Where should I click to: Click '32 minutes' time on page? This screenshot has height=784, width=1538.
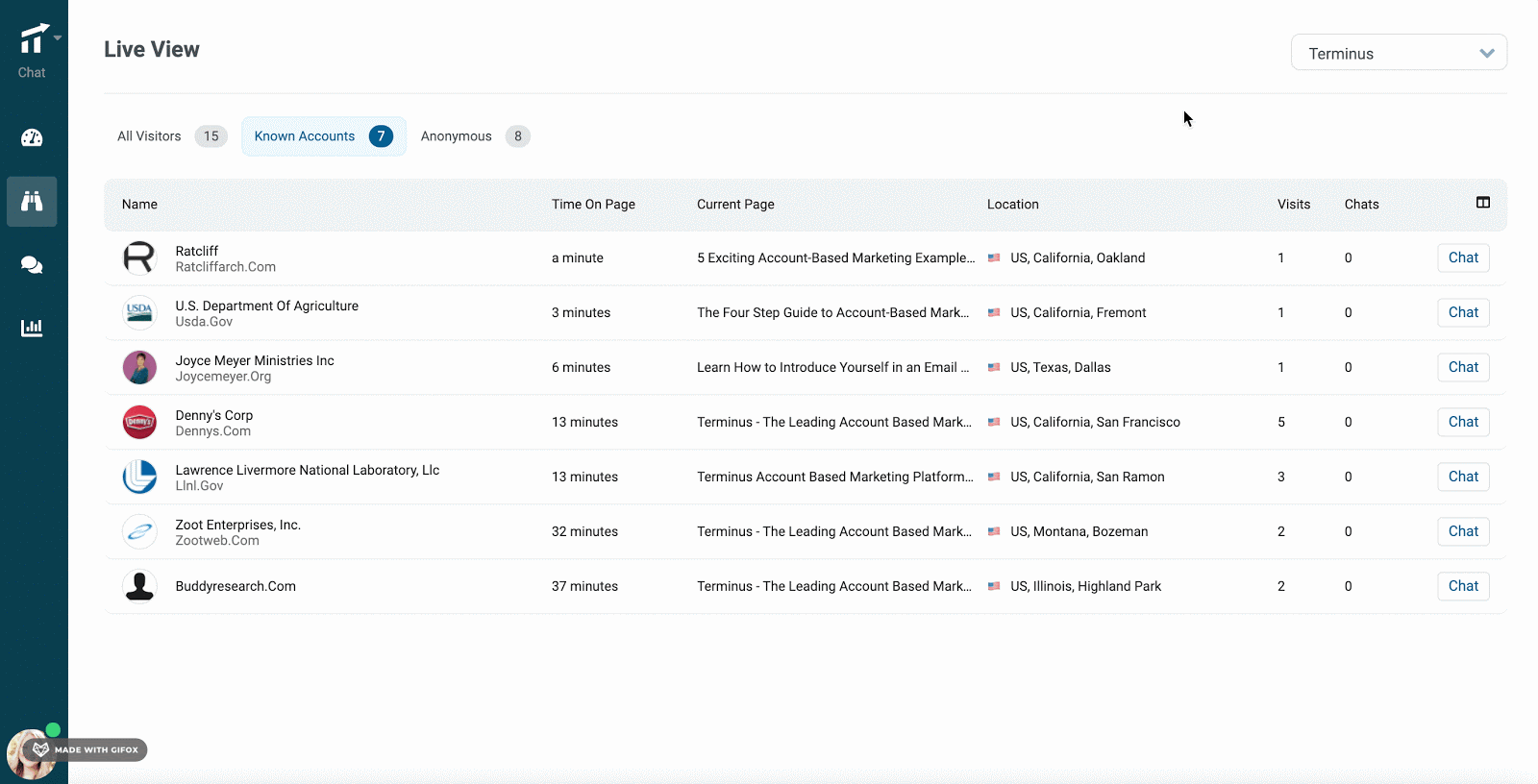[584, 531]
